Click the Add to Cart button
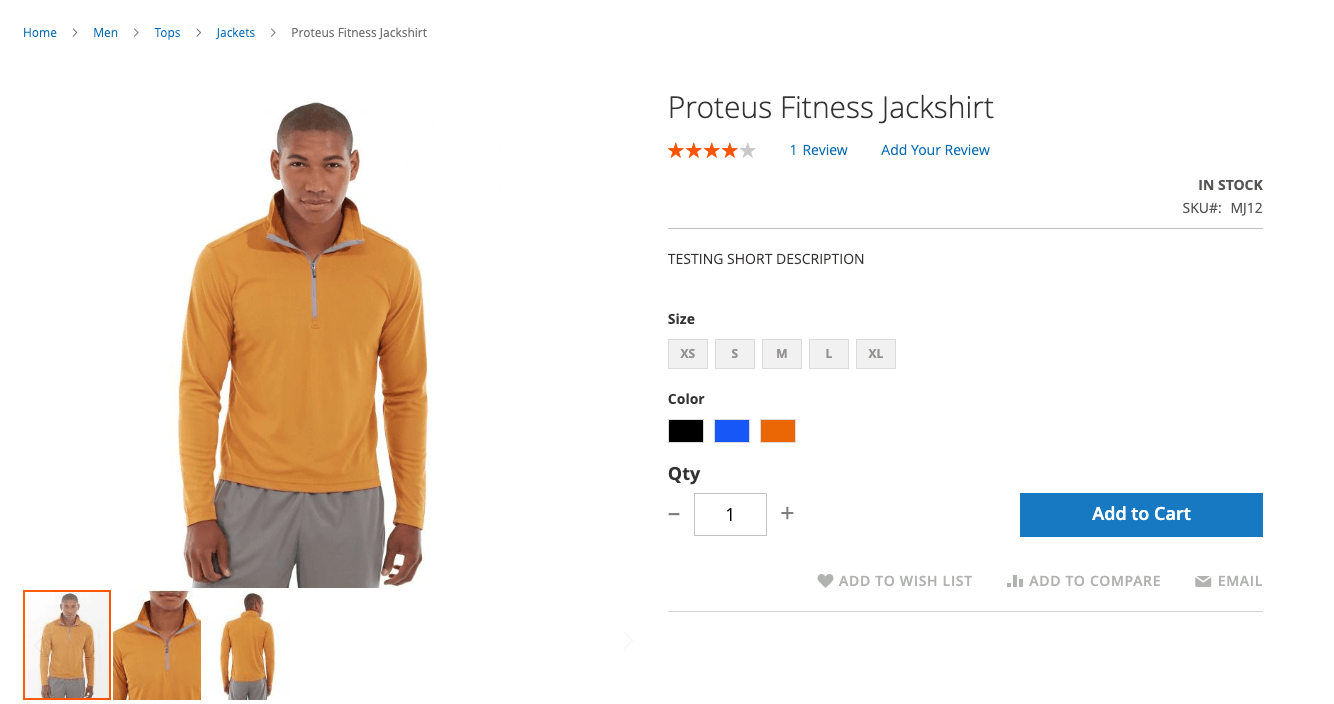 (1140, 514)
